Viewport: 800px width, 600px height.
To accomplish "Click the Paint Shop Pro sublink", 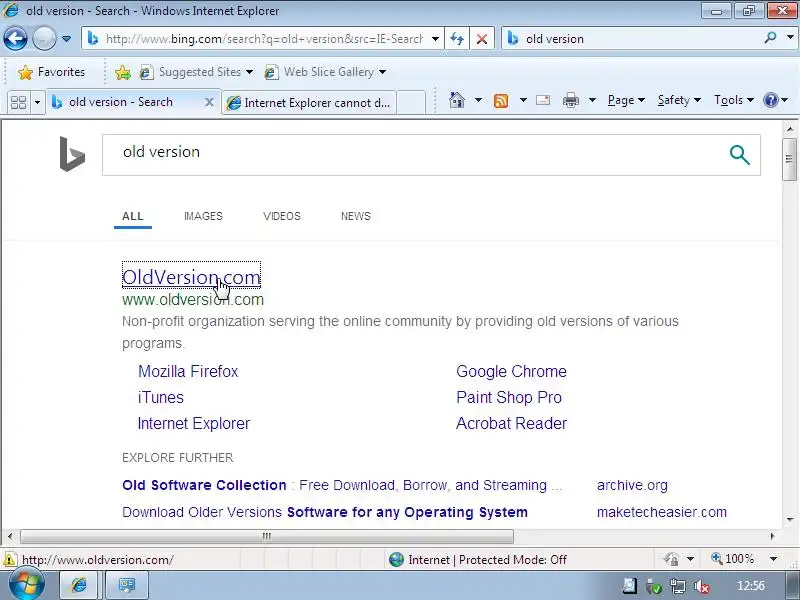I will (x=509, y=397).
